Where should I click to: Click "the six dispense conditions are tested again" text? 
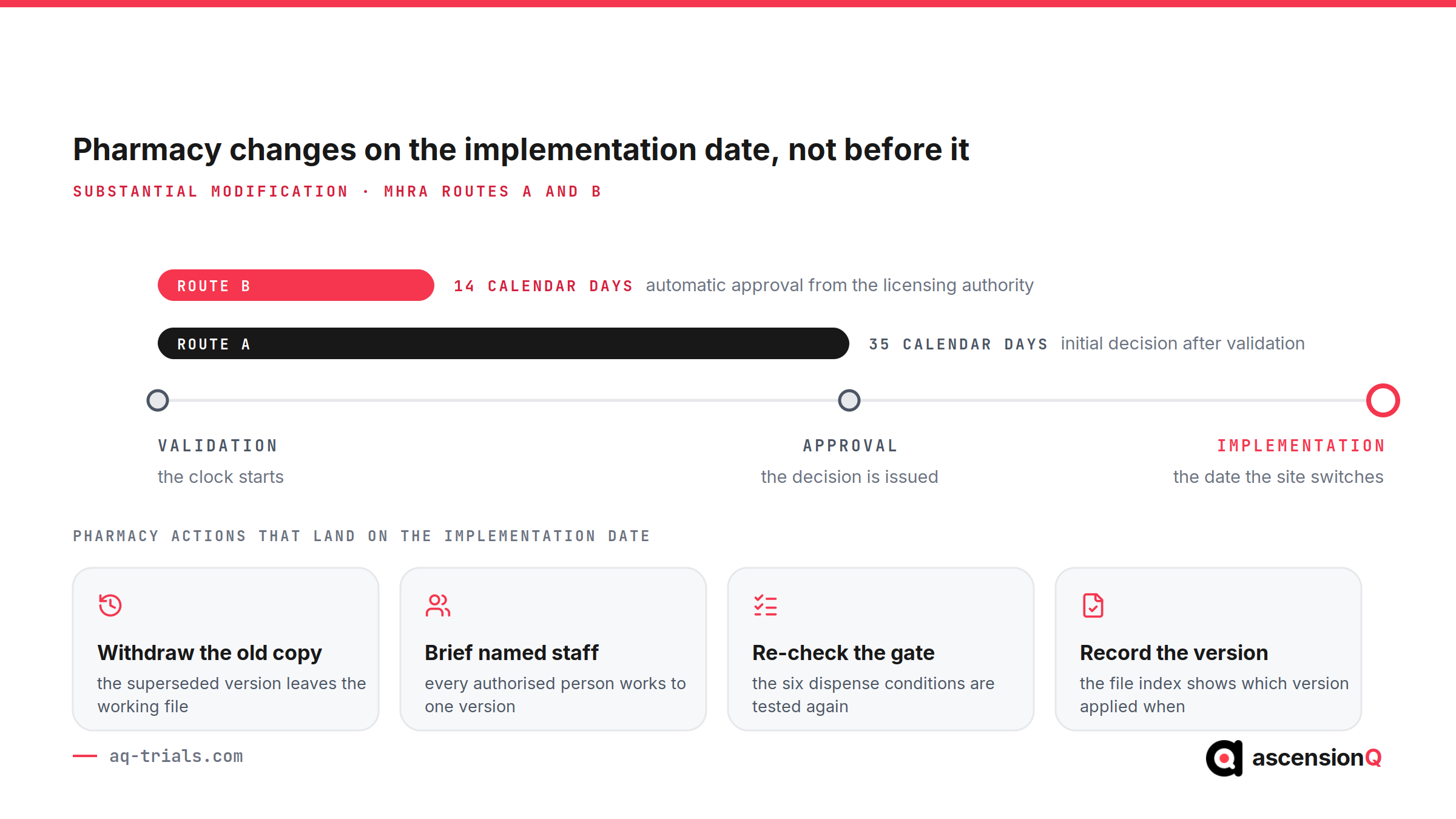click(x=874, y=695)
